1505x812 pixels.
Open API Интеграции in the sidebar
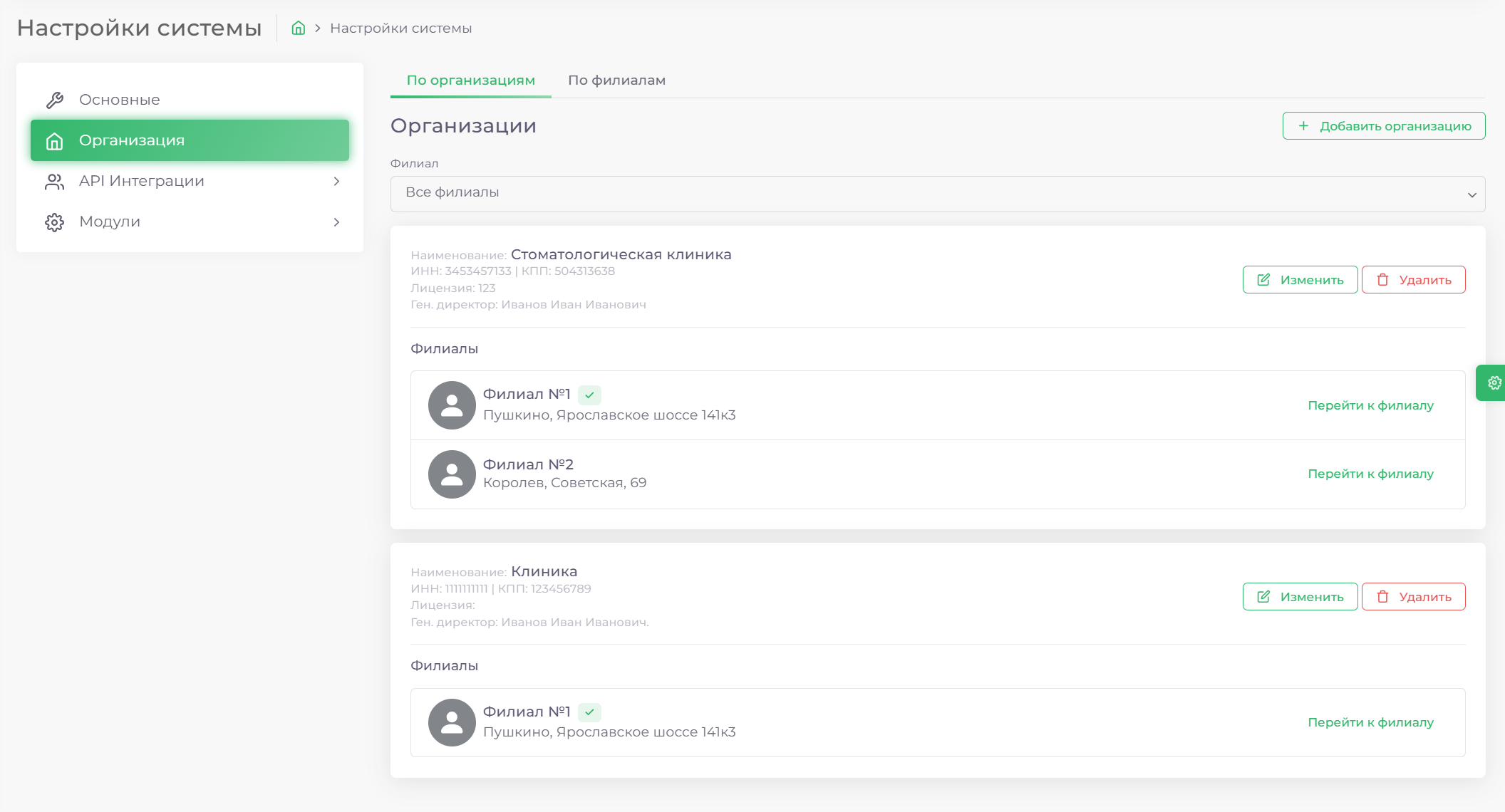pyautogui.click(x=190, y=182)
